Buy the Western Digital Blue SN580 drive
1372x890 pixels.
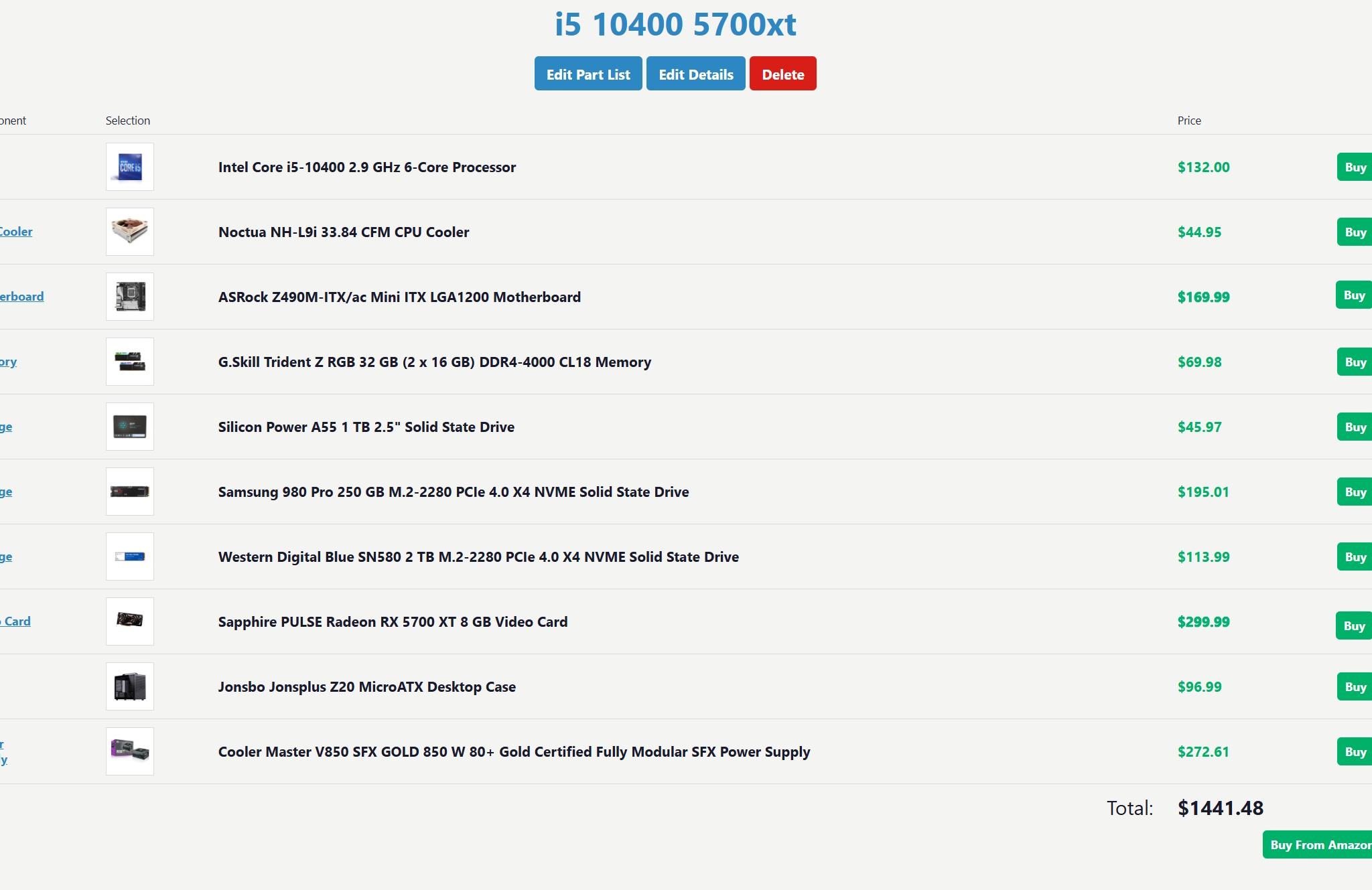(1355, 557)
